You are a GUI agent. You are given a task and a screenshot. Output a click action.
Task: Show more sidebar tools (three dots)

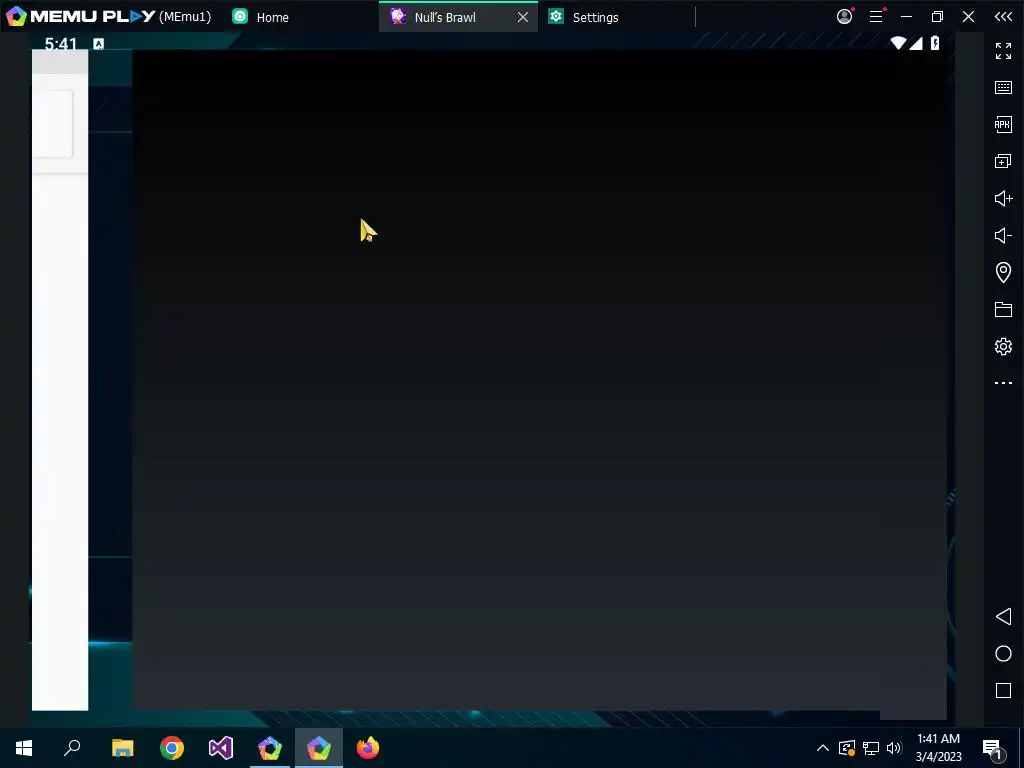(x=1003, y=383)
